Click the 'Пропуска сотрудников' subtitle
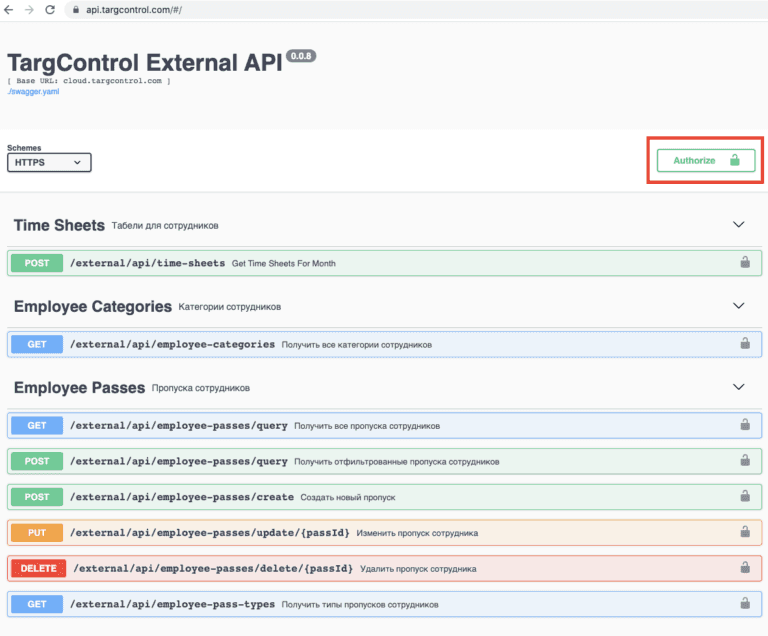This screenshot has height=636, width=768. [x=201, y=388]
